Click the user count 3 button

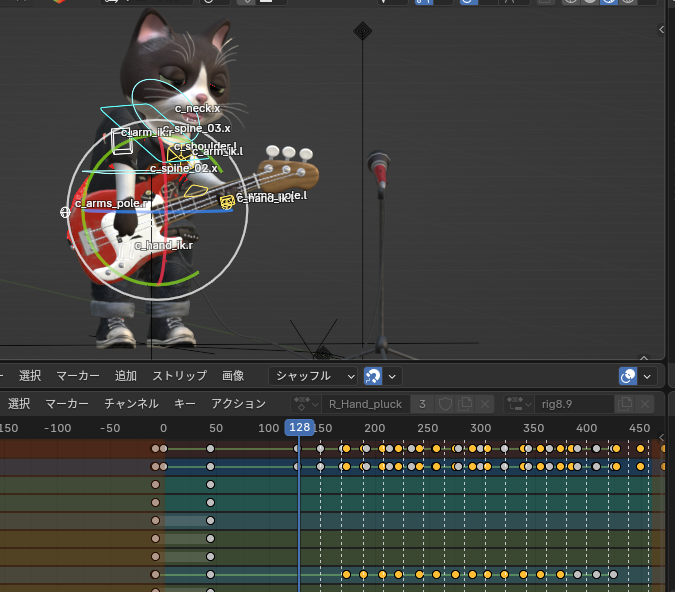[x=422, y=404]
